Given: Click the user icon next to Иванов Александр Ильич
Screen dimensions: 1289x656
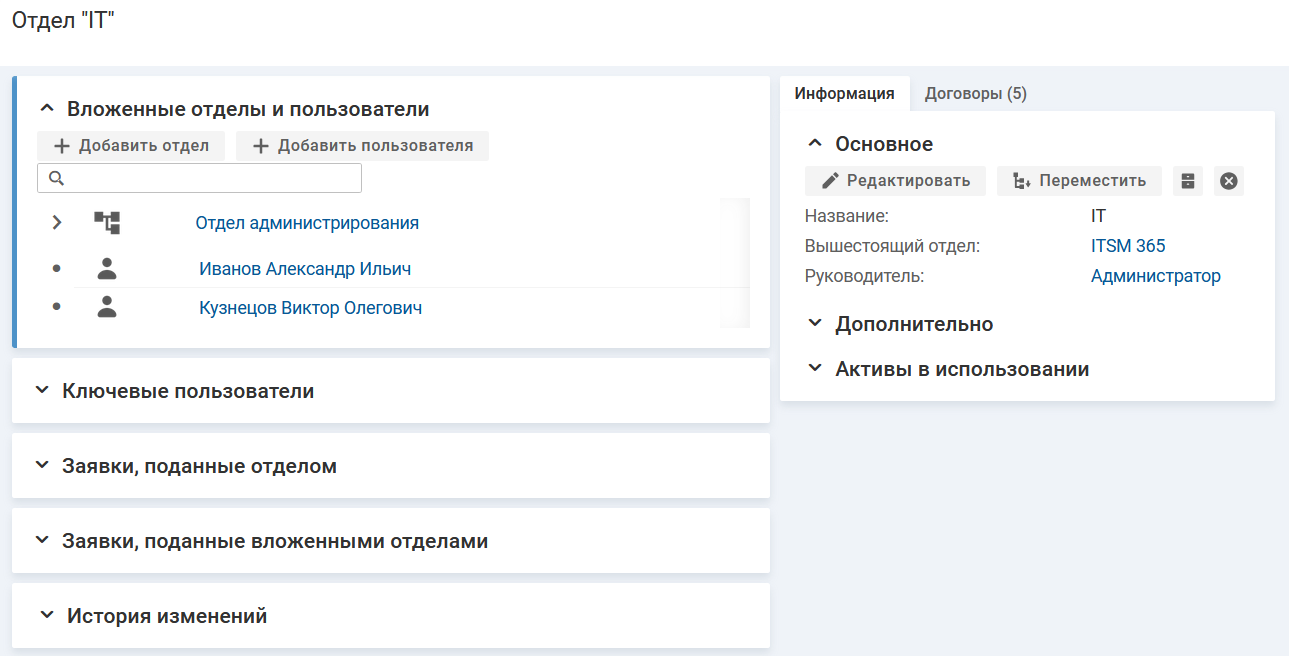Looking at the screenshot, I should click(107, 269).
